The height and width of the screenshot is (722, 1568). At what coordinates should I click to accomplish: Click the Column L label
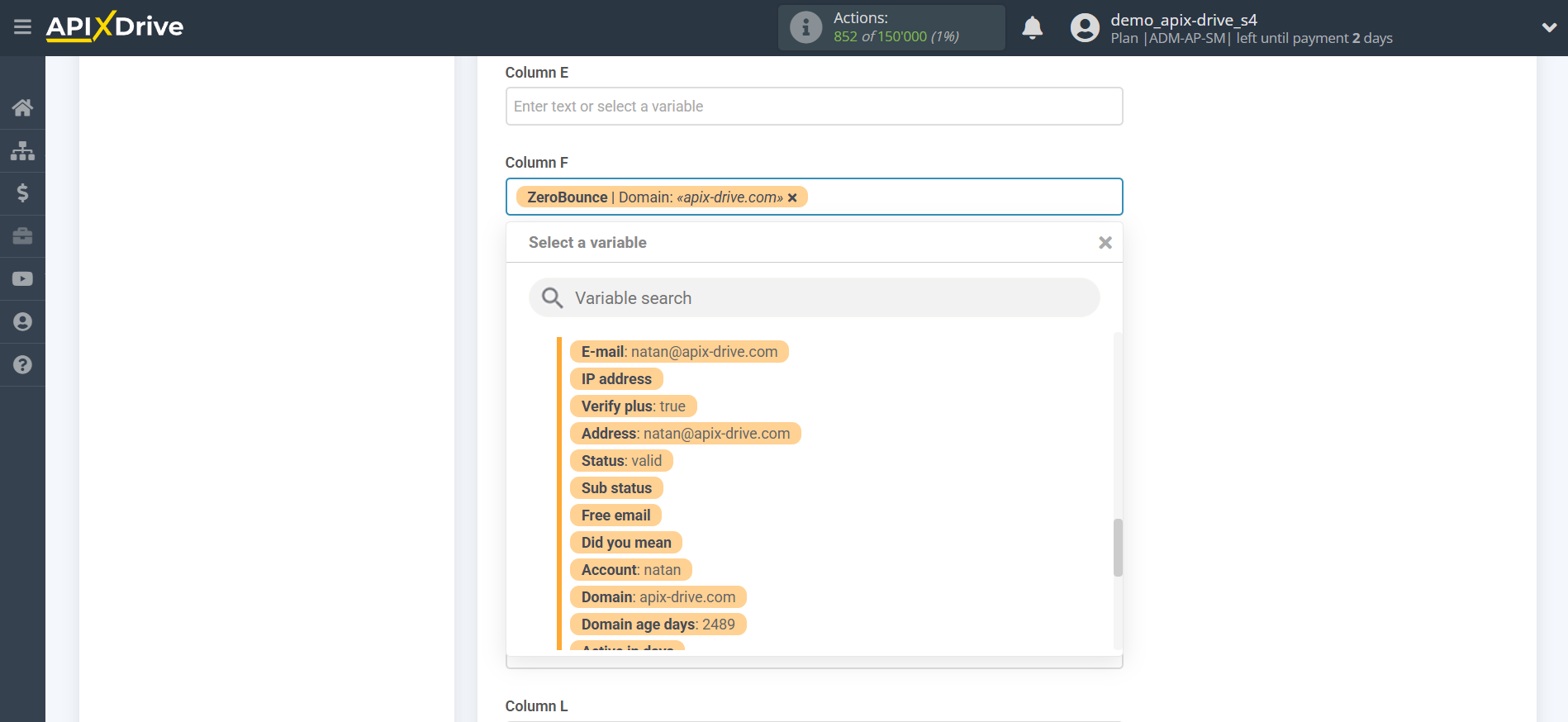pos(536,706)
